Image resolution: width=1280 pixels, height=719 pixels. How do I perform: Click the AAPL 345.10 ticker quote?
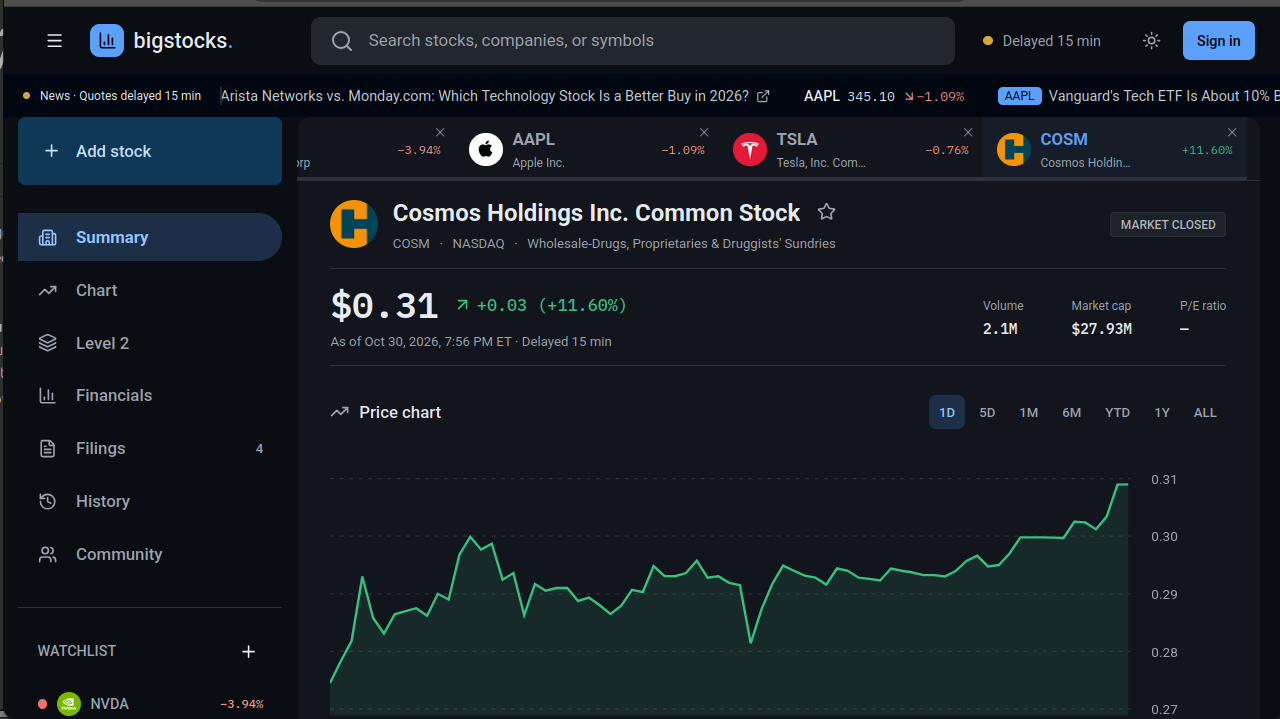tap(884, 96)
